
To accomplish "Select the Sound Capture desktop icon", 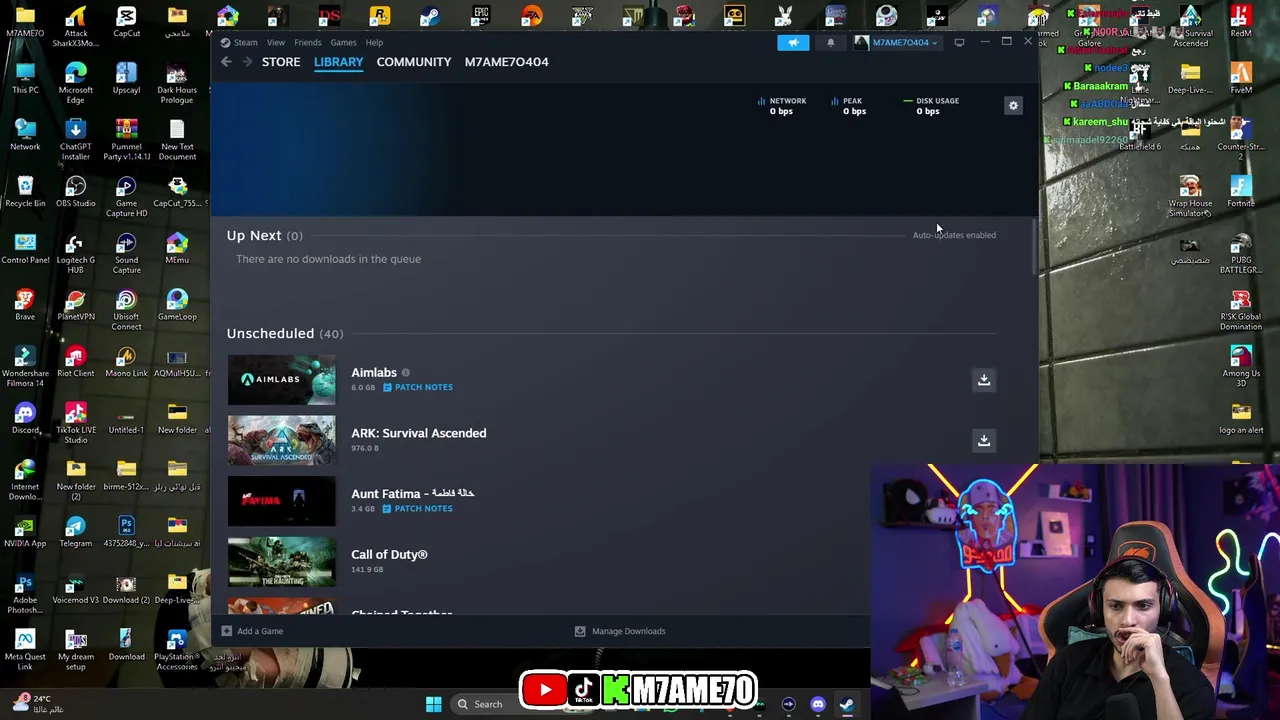I will [x=126, y=254].
